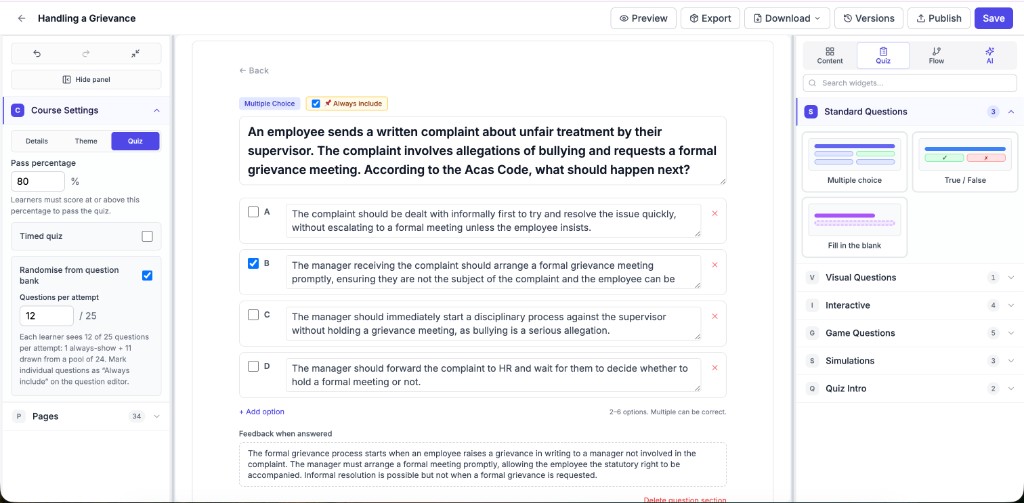Uncheck Randomise from question bank

[148, 276]
